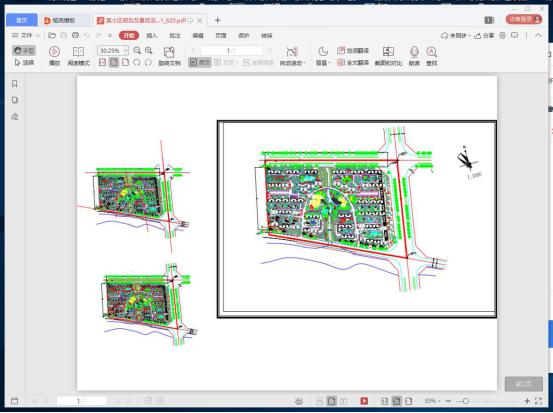Click the zoom in magnifier icon
The width and height of the screenshot is (553, 413).
pos(149,50)
